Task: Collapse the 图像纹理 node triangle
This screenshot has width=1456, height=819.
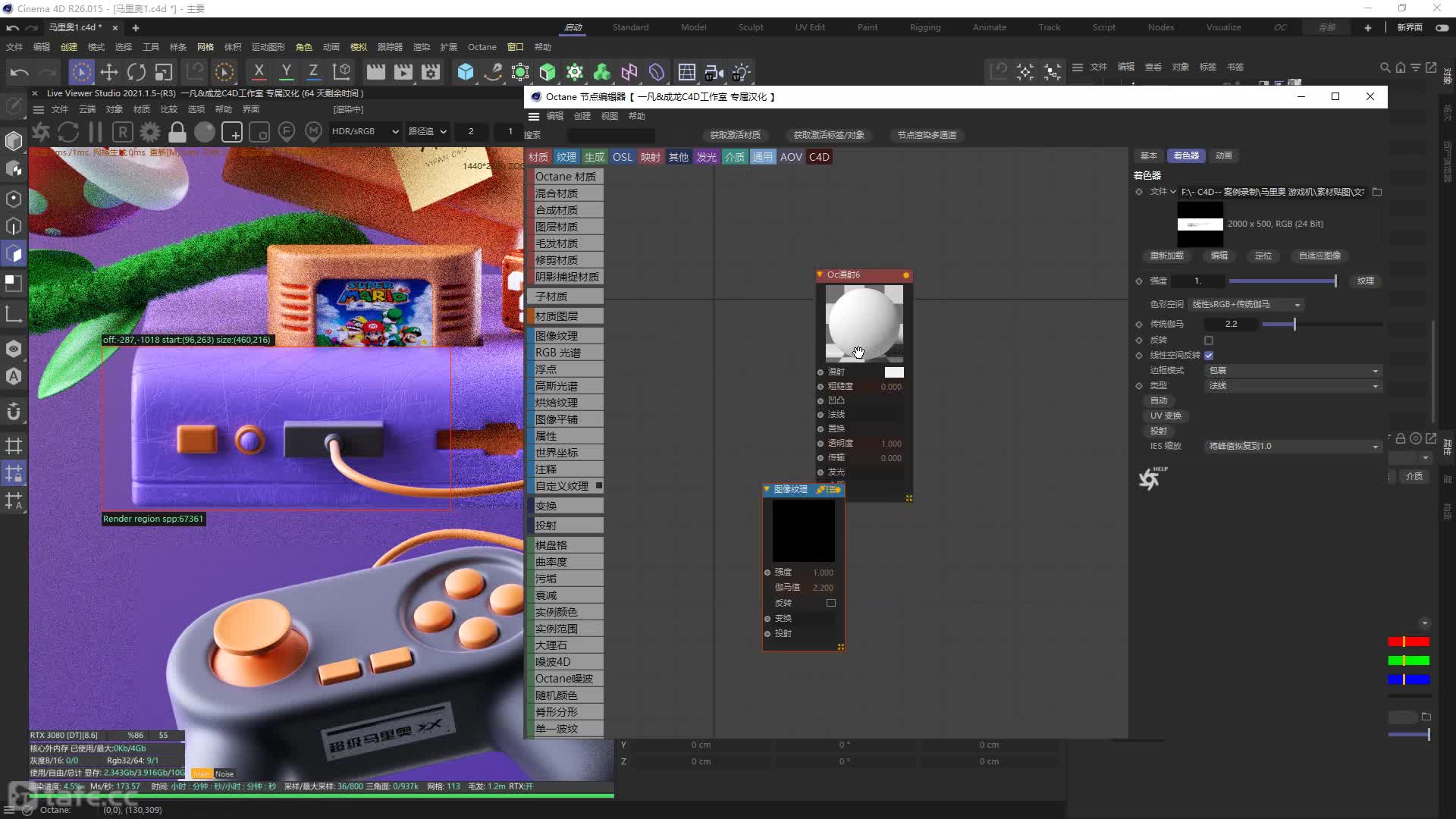Action: (767, 489)
